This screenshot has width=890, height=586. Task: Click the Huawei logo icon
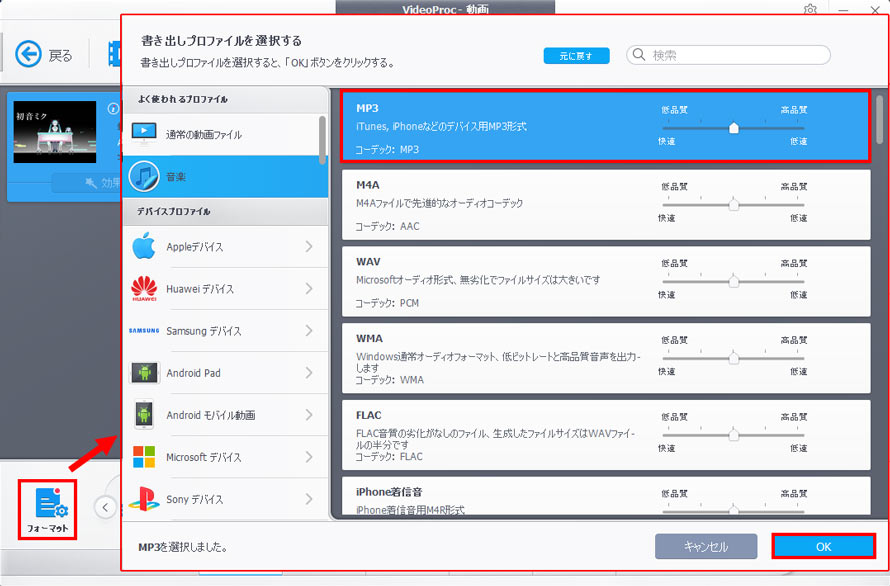coord(144,288)
